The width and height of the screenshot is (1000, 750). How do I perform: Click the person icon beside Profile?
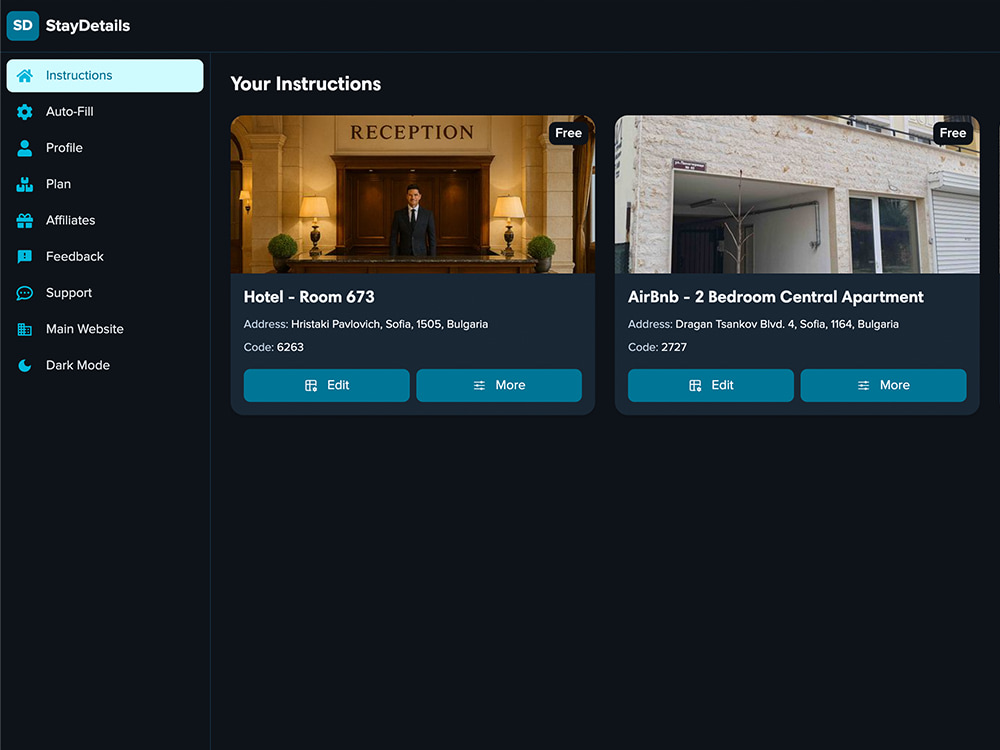click(25, 148)
